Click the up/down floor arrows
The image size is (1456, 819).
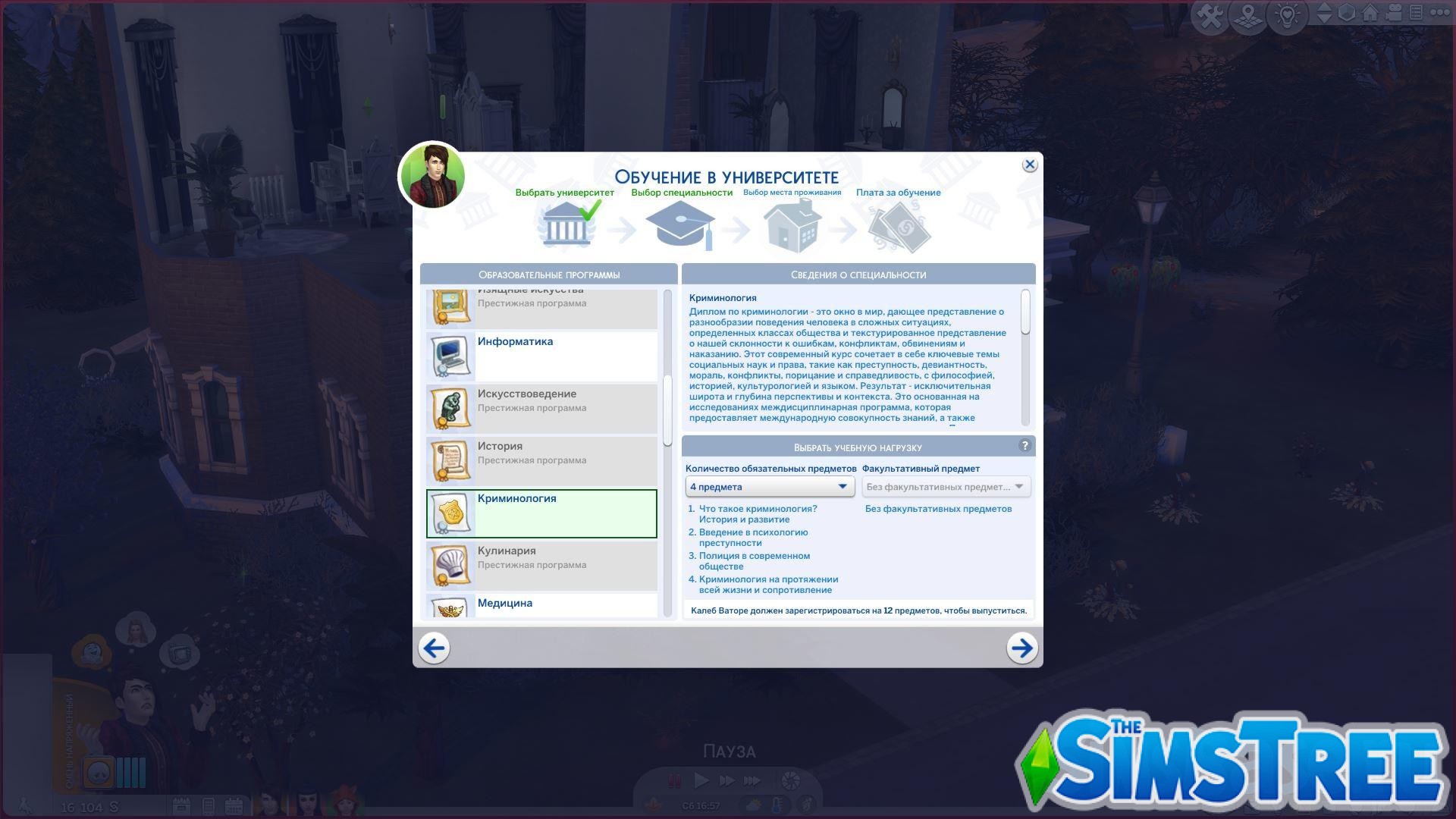point(1324,13)
